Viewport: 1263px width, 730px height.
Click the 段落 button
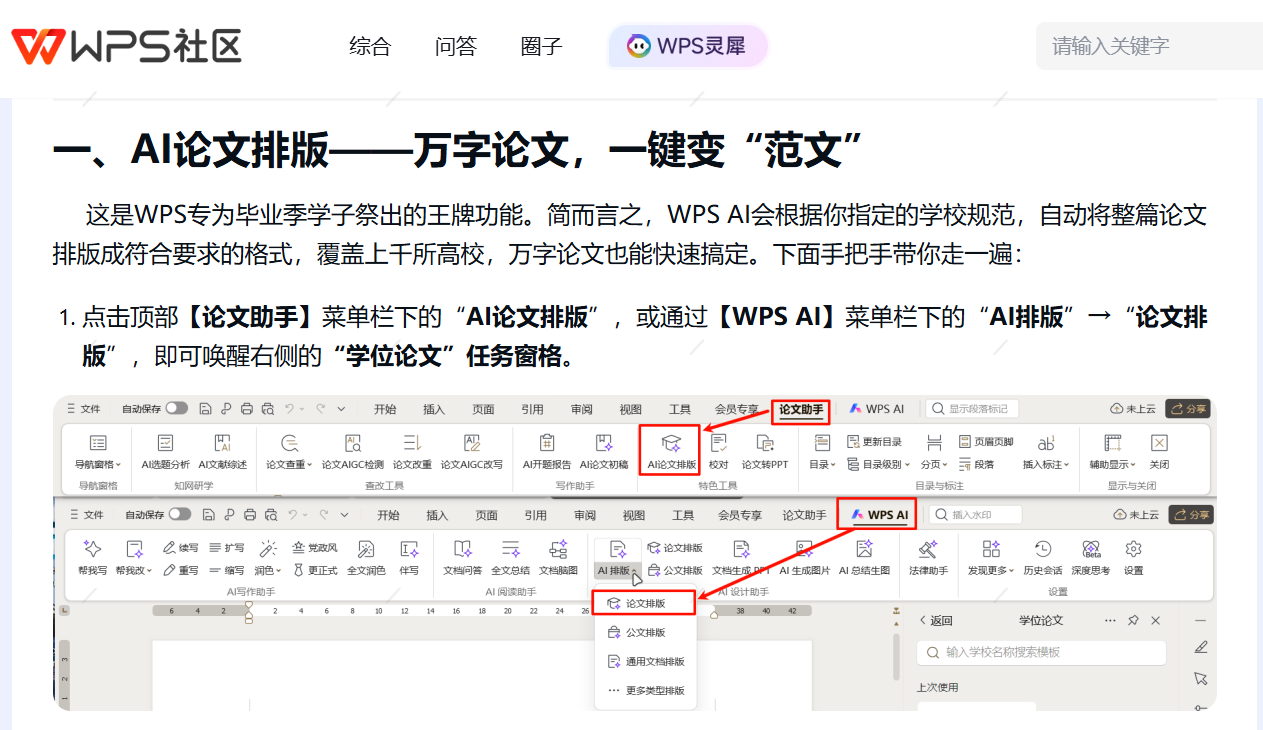pos(977,464)
